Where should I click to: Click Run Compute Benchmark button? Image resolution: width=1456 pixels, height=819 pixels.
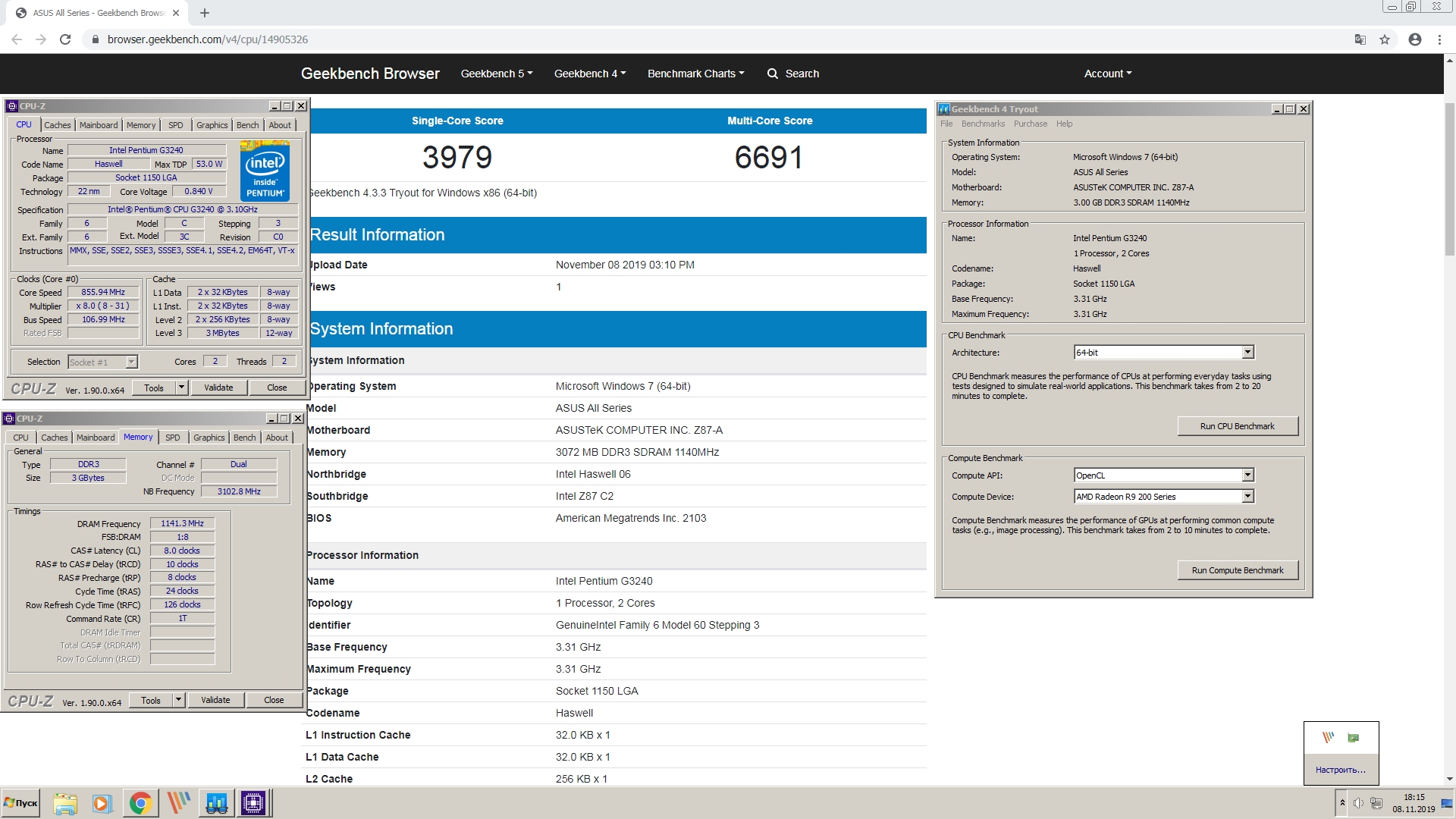tap(1238, 570)
